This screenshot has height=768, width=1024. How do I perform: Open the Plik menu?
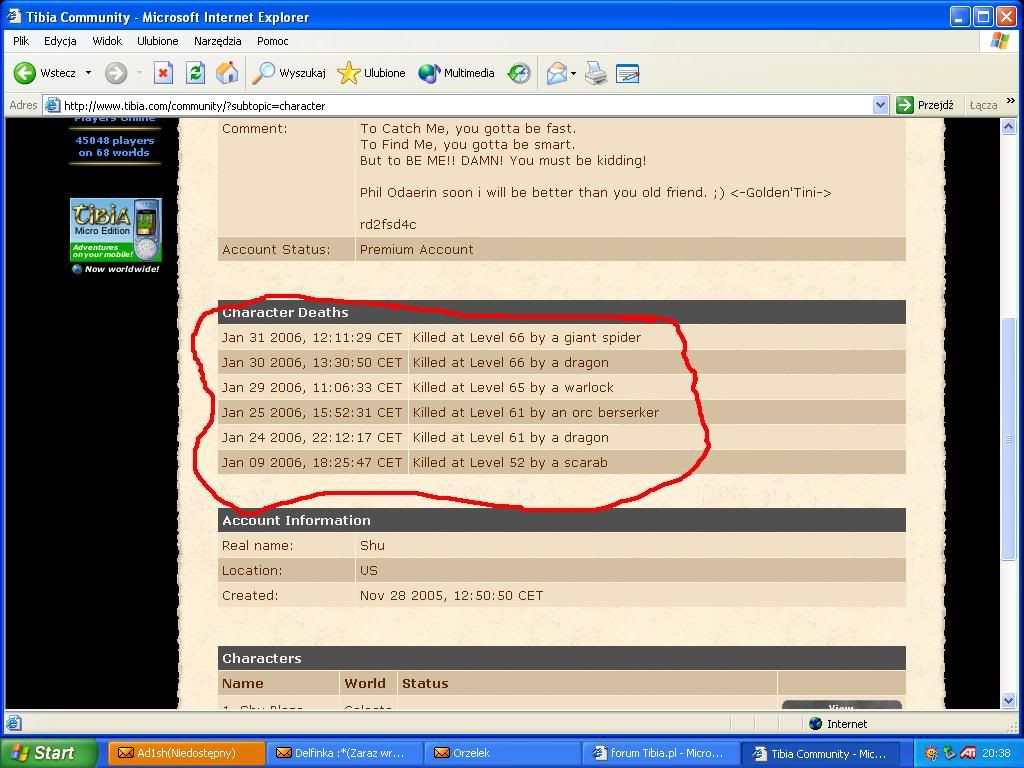click(x=21, y=41)
